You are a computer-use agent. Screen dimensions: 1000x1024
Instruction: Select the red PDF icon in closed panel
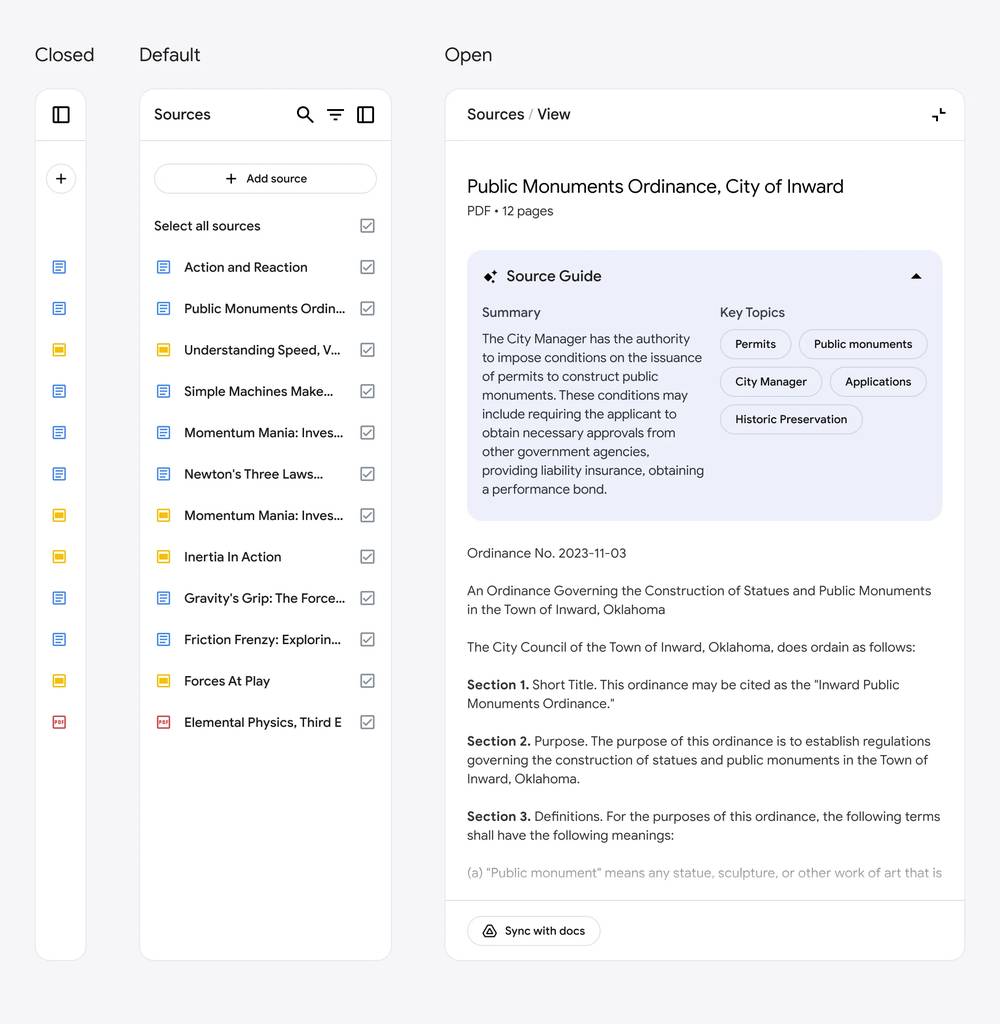59,722
